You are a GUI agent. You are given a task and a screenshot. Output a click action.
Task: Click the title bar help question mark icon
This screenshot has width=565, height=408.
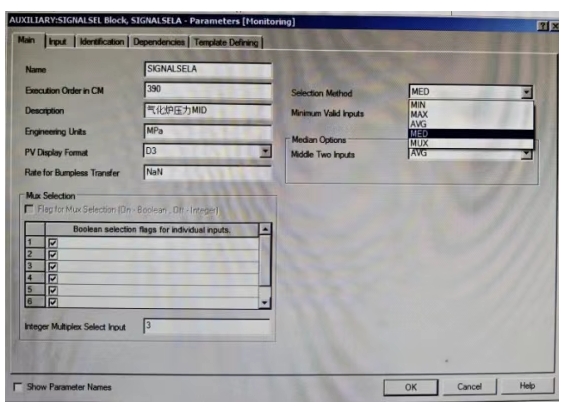tap(542, 26)
